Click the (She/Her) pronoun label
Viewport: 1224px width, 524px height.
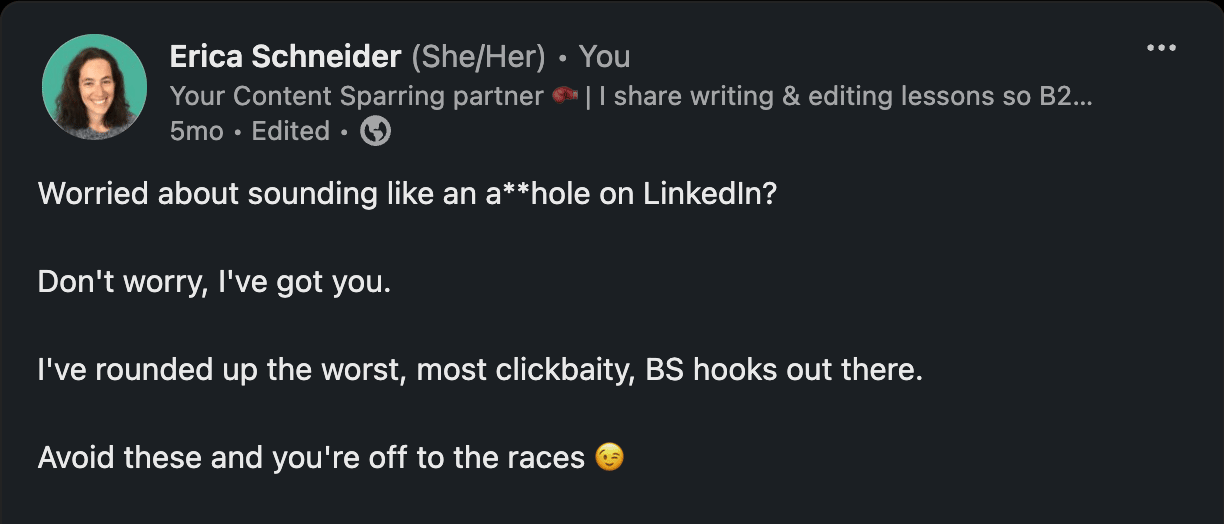(478, 57)
